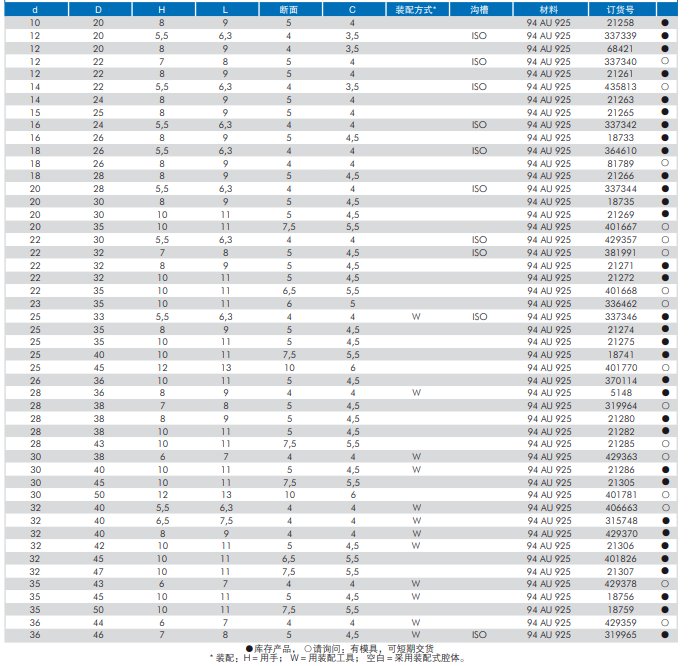Screen dimensions: 691x666
Task: Select the status circle next to order 401667
Action: 664,227
